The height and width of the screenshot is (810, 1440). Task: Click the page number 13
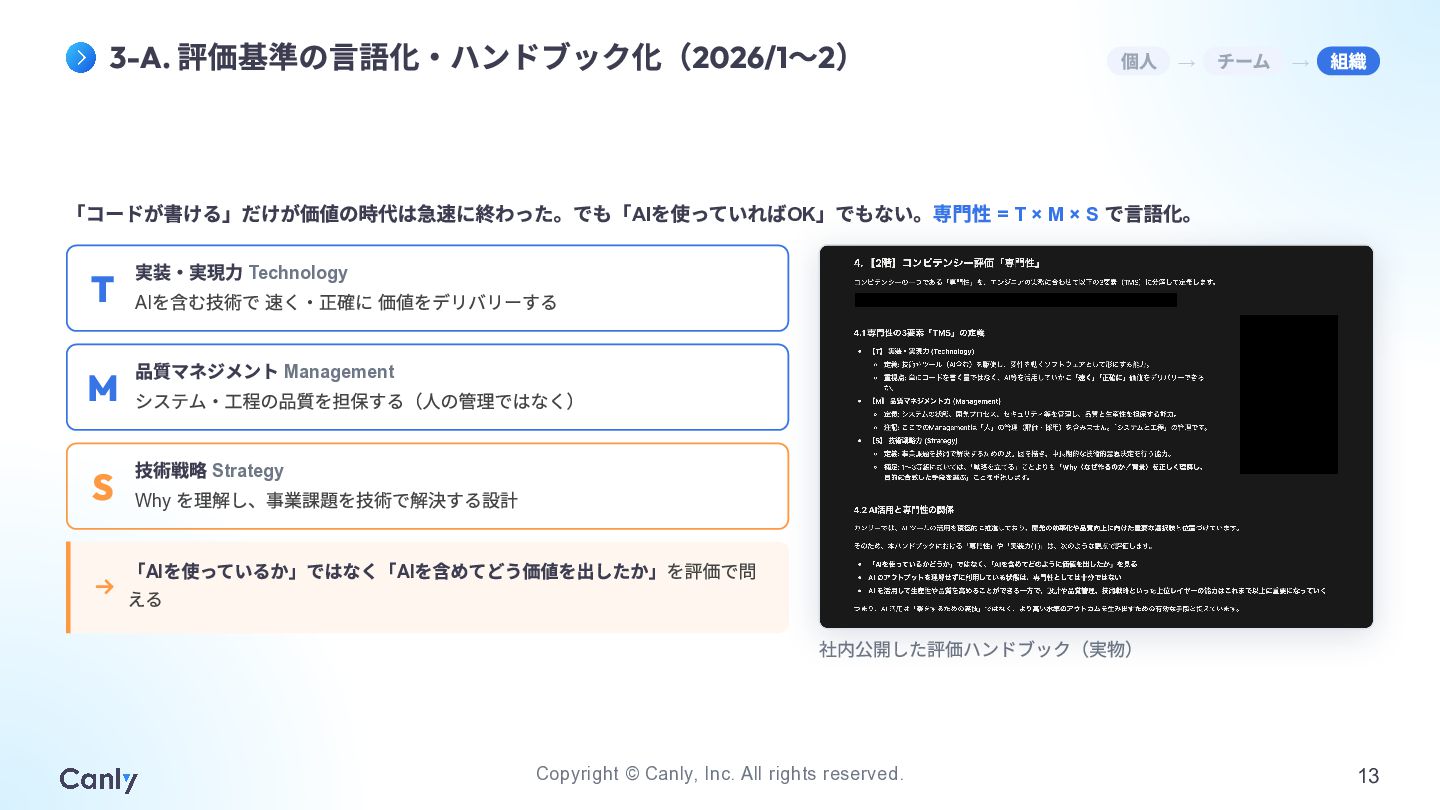1368,776
